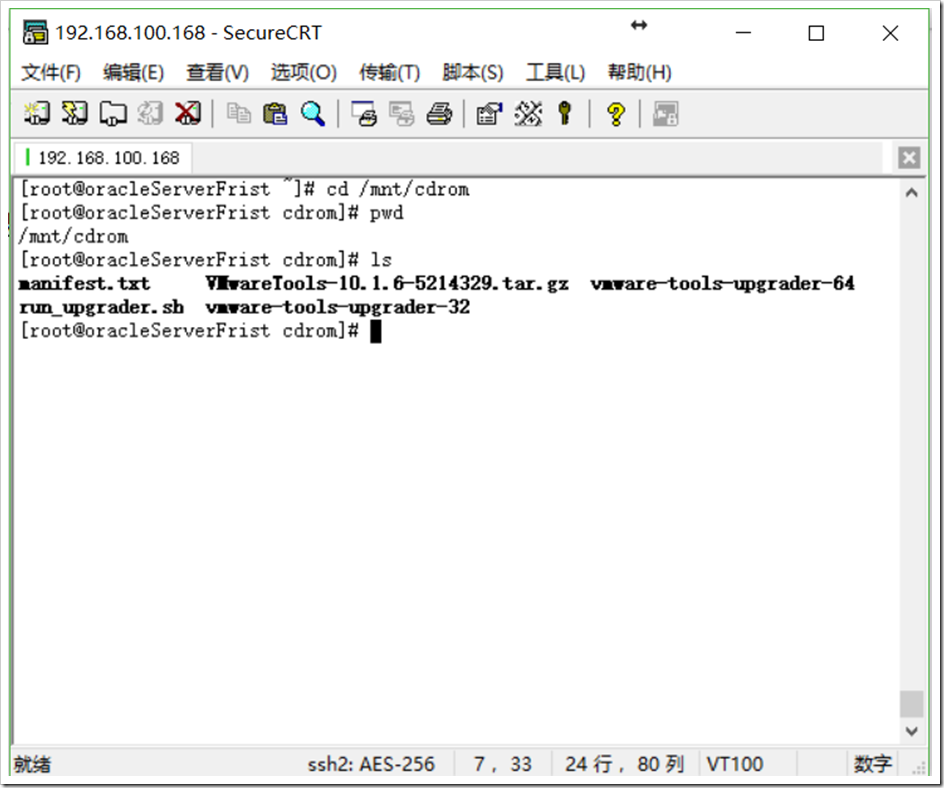
Task: Close the session tab with gray X
Action: (x=909, y=158)
